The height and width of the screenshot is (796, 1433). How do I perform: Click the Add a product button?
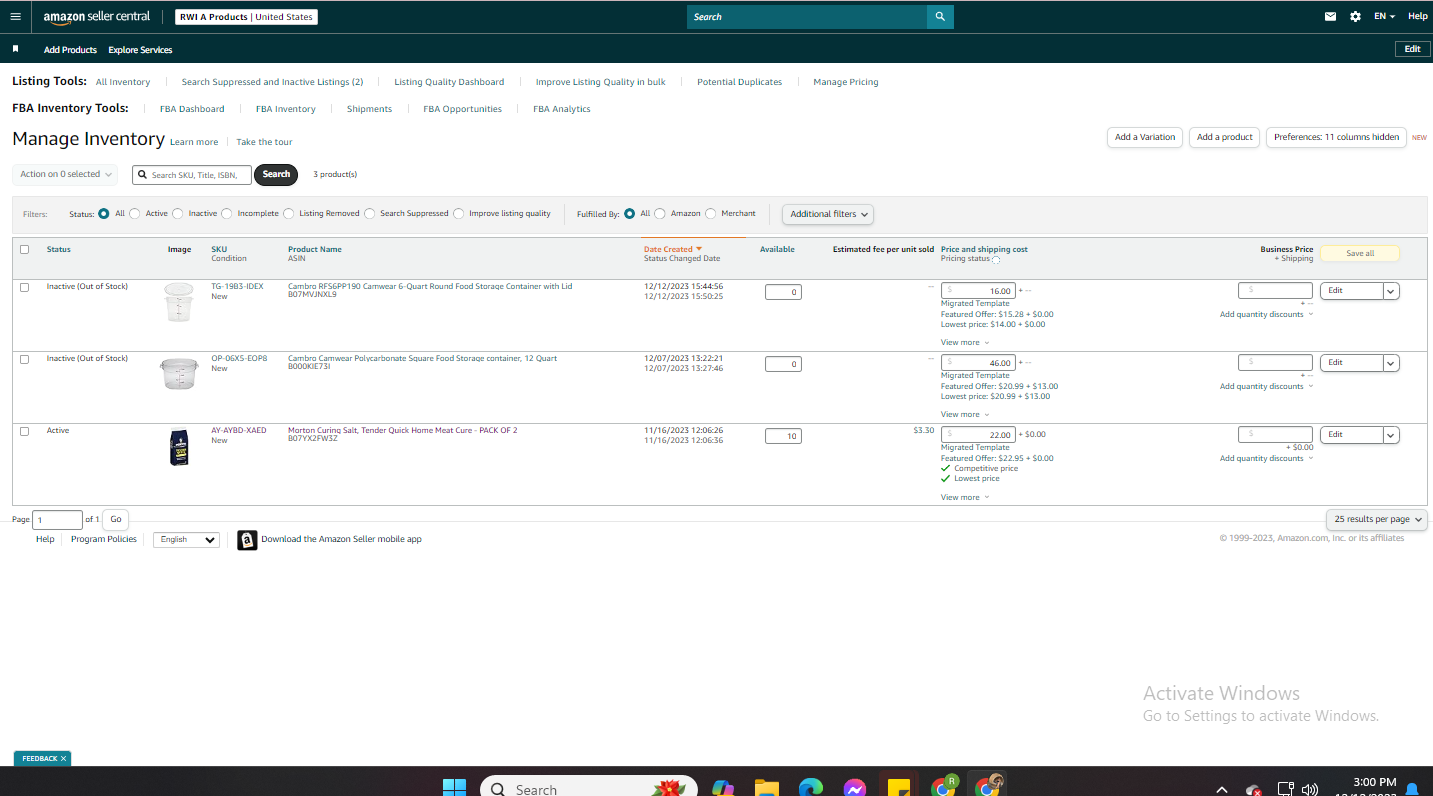tap(1224, 137)
